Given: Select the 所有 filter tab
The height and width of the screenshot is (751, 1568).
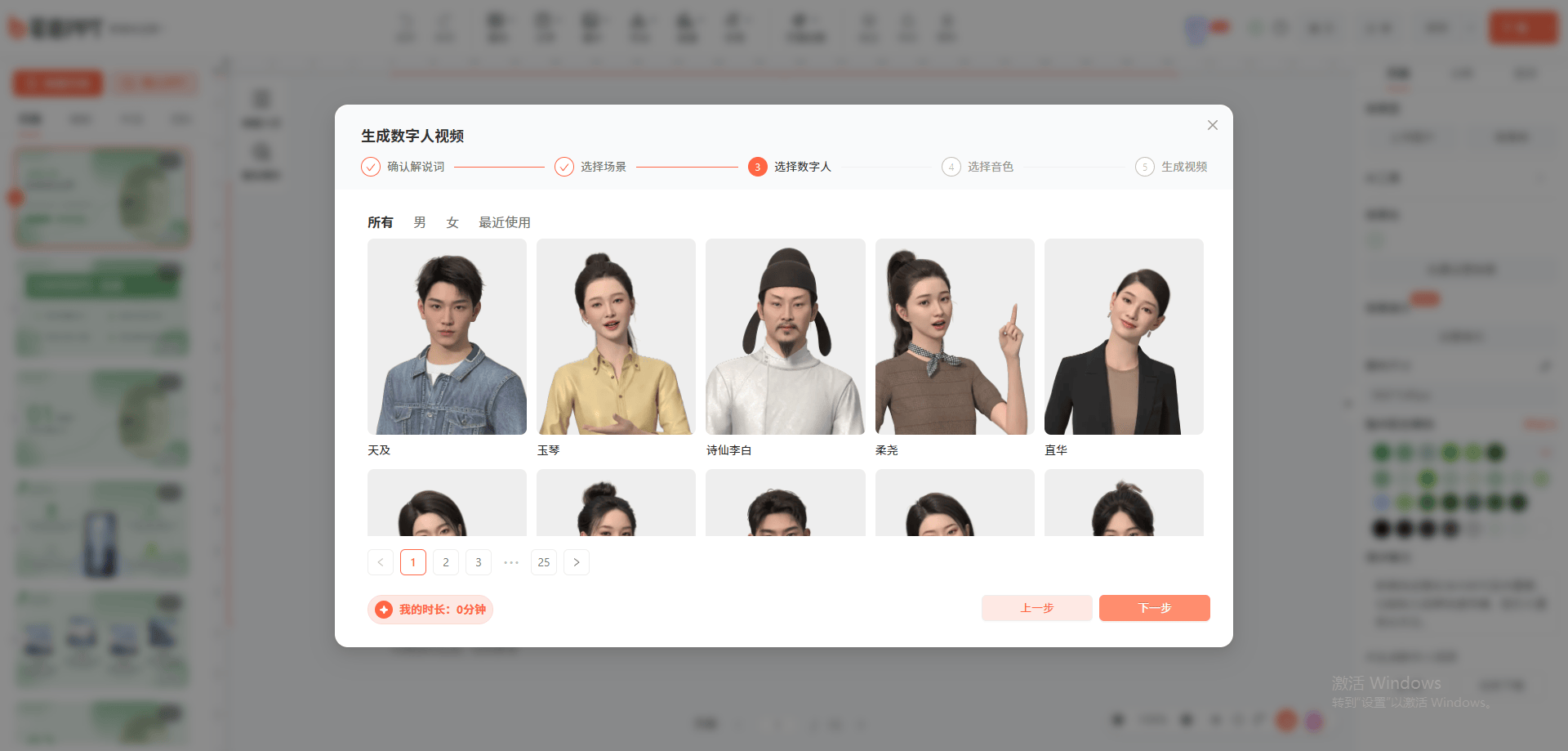Looking at the screenshot, I should coord(380,222).
